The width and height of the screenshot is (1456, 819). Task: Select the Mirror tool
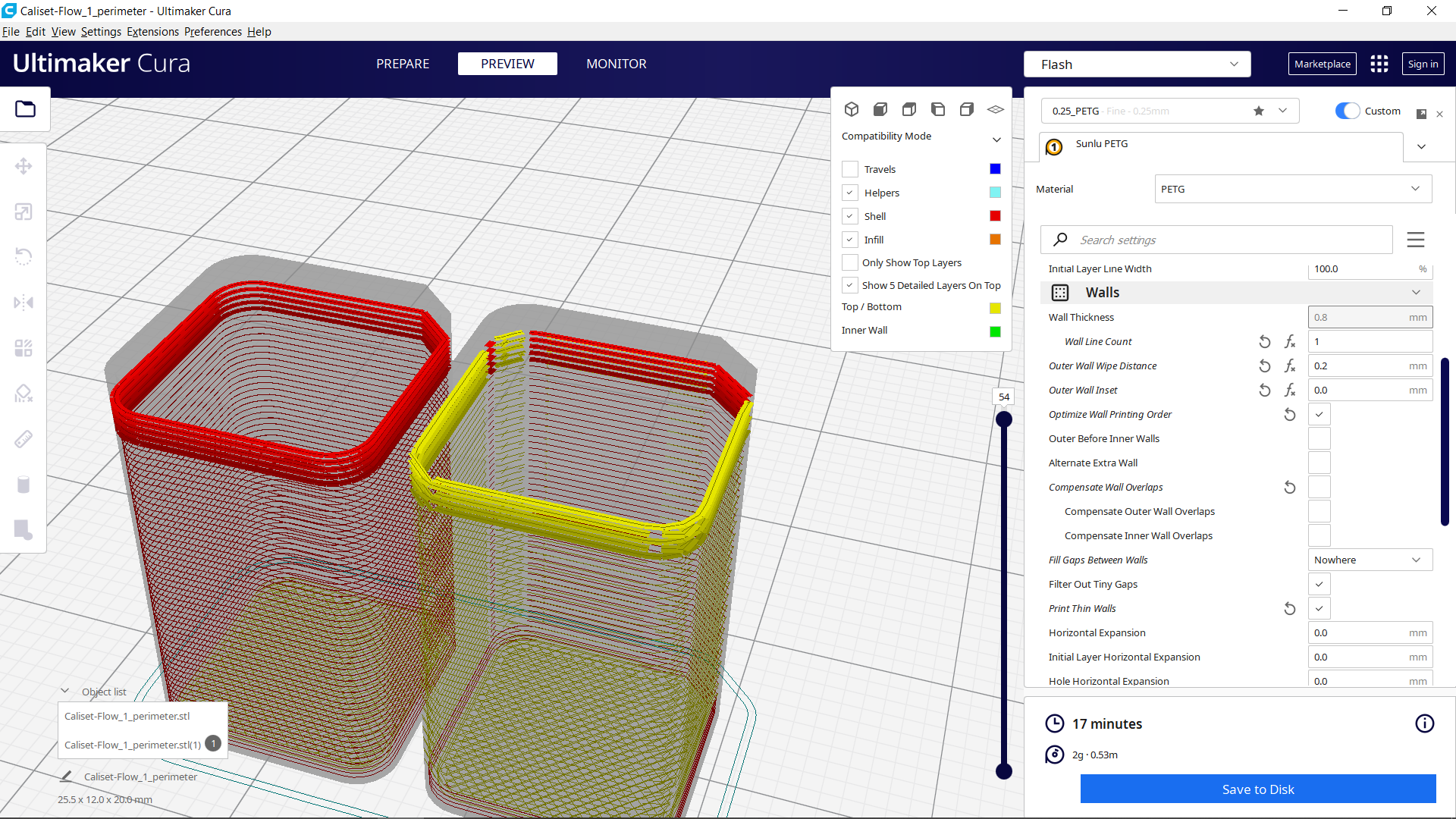[x=24, y=302]
